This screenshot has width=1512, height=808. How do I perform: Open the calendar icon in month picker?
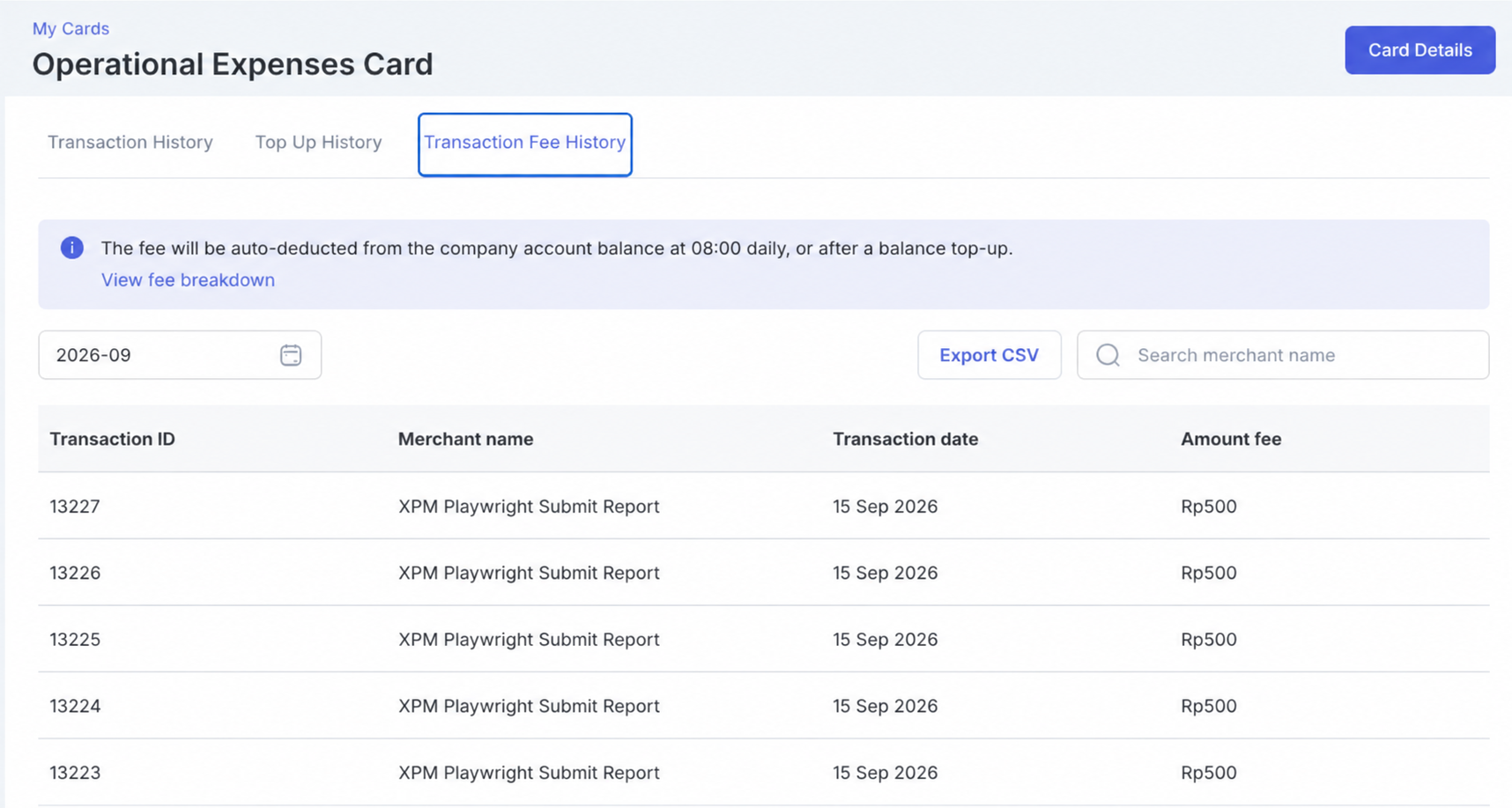[291, 355]
